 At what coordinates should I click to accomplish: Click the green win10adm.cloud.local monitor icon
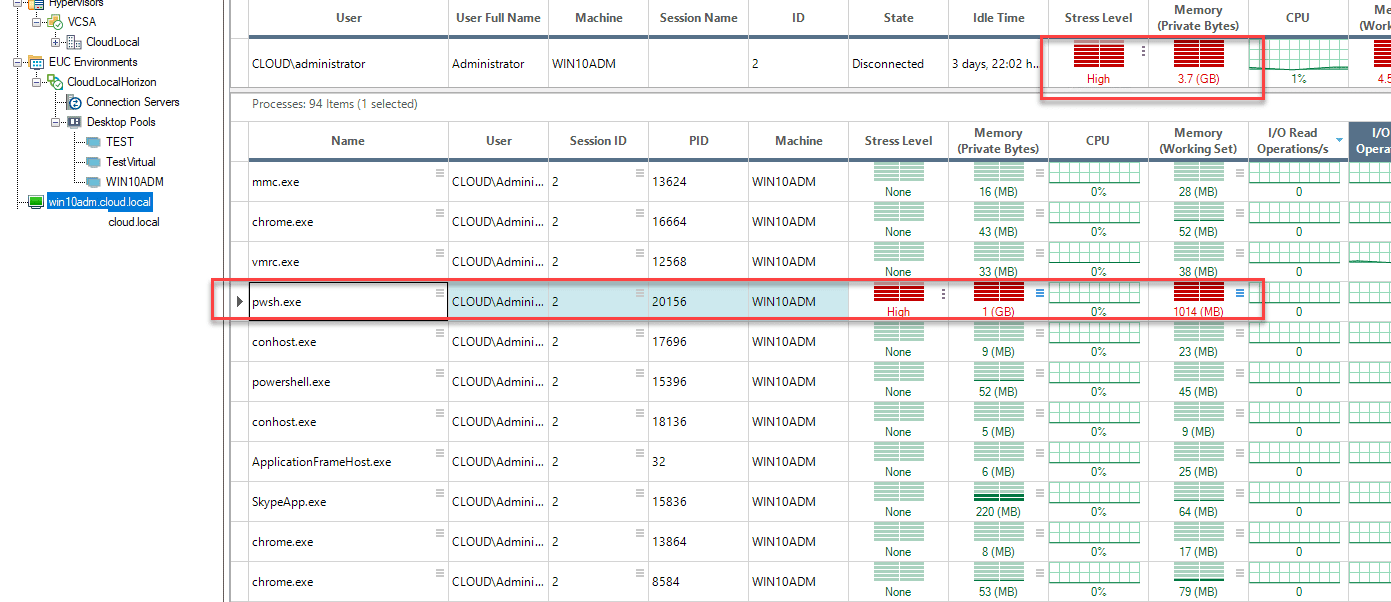36,202
